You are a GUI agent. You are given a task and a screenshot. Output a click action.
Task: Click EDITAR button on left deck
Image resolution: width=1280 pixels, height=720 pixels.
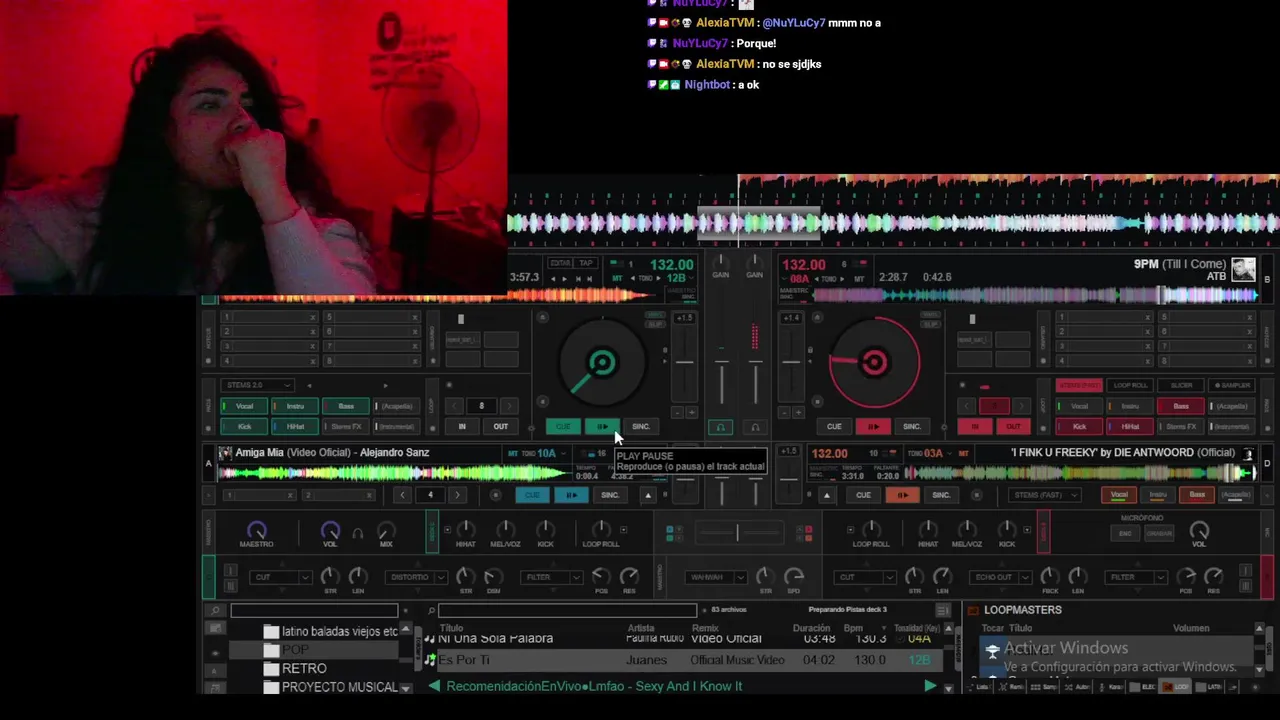pos(560,263)
